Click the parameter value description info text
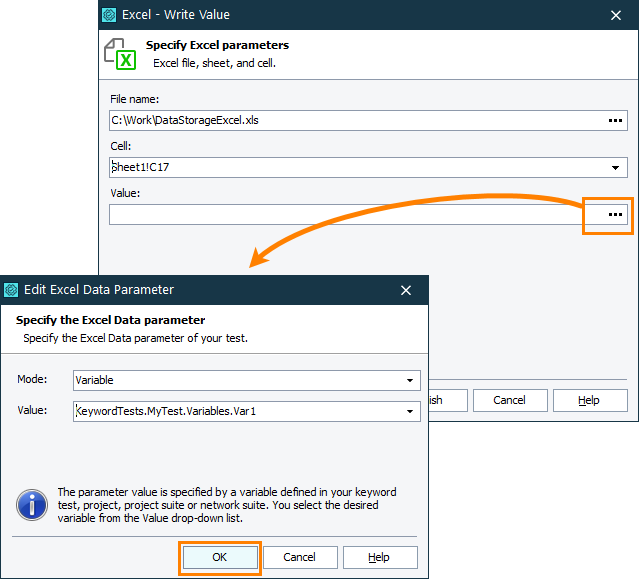 [x=227, y=505]
